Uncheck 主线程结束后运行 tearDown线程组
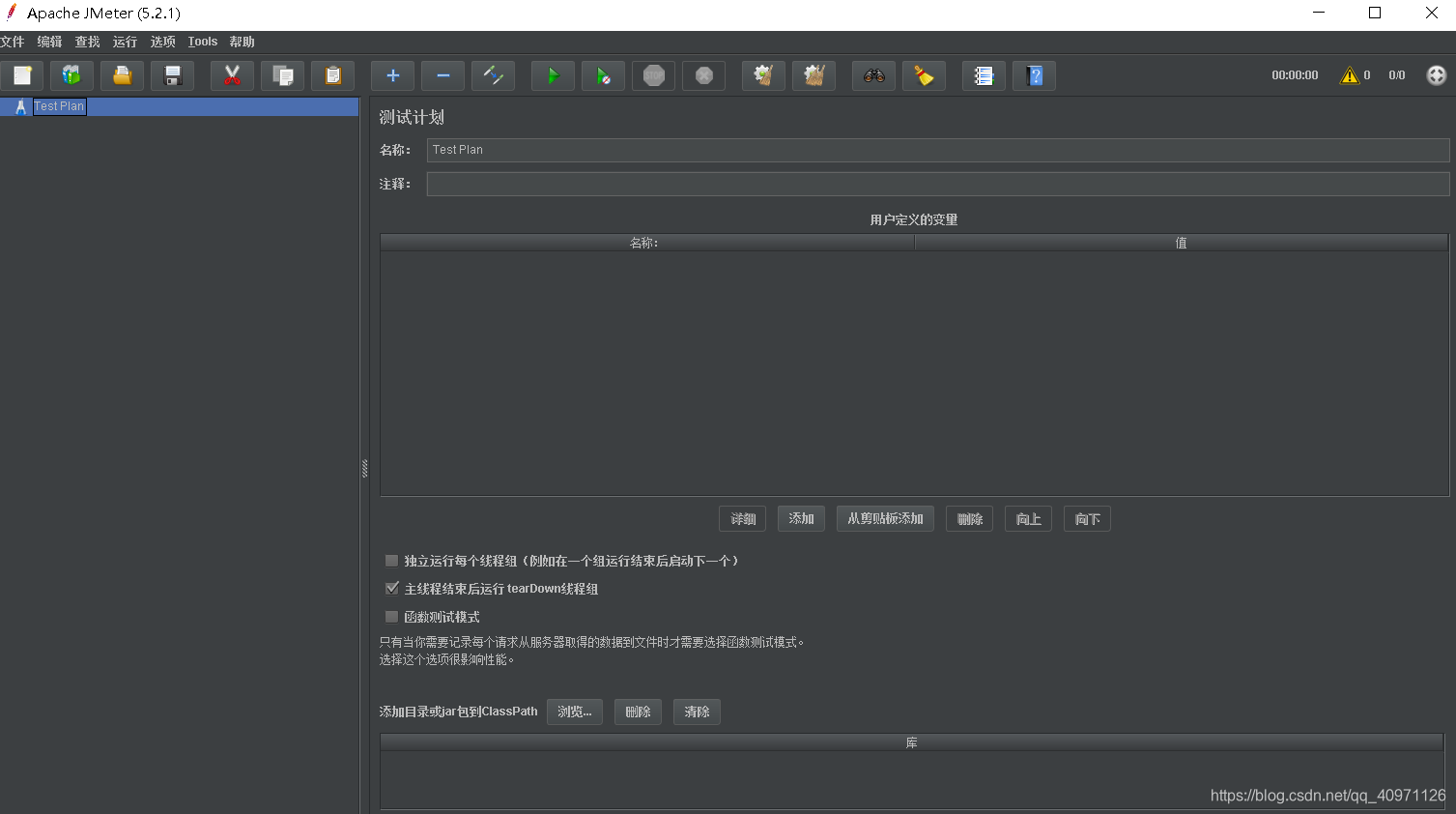1456x814 pixels. click(391, 589)
